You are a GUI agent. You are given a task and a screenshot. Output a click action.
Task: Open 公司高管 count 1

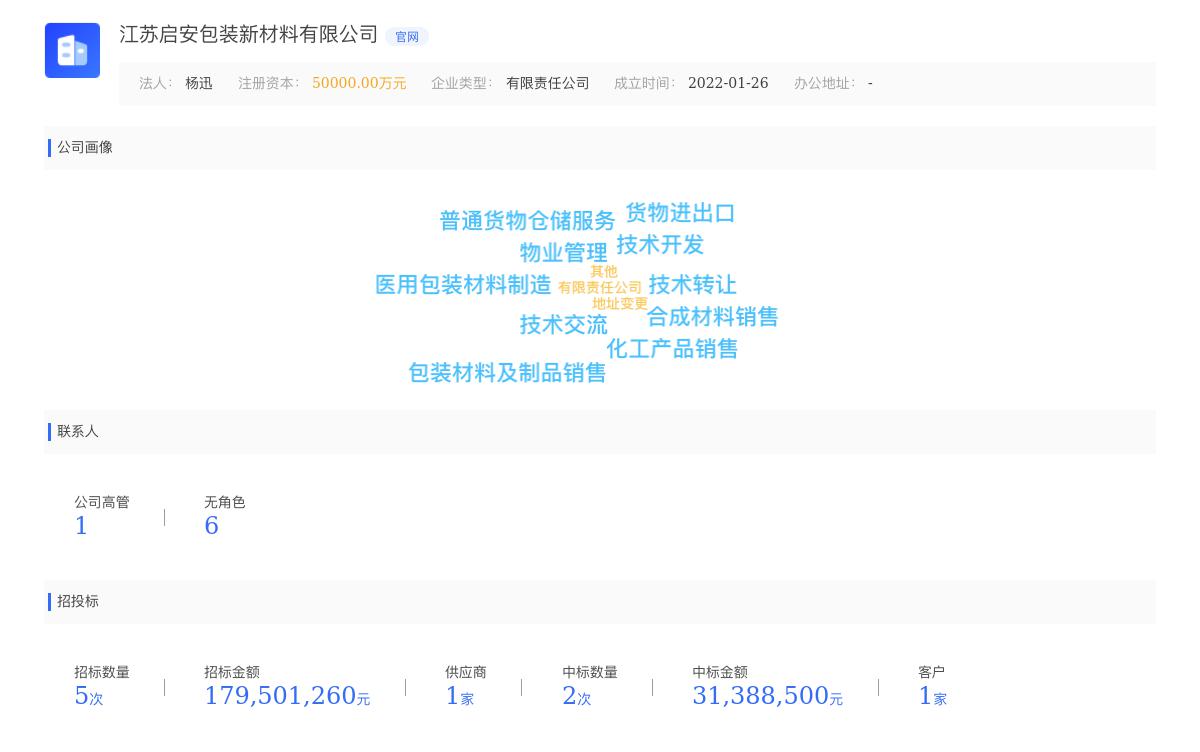81,526
